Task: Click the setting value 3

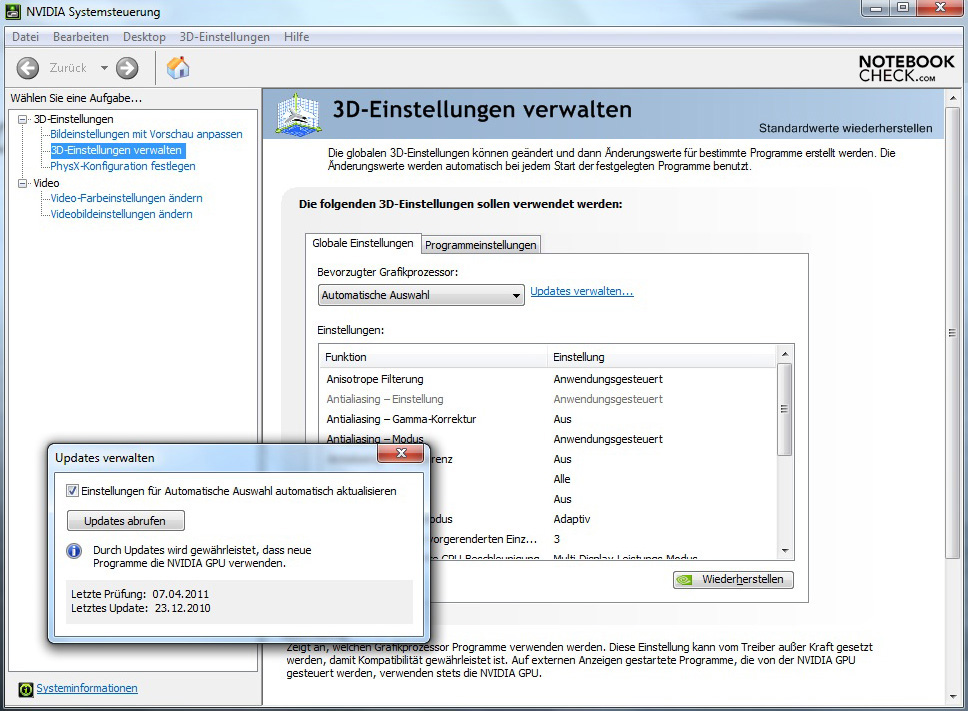Action: (x=557, y=539)
